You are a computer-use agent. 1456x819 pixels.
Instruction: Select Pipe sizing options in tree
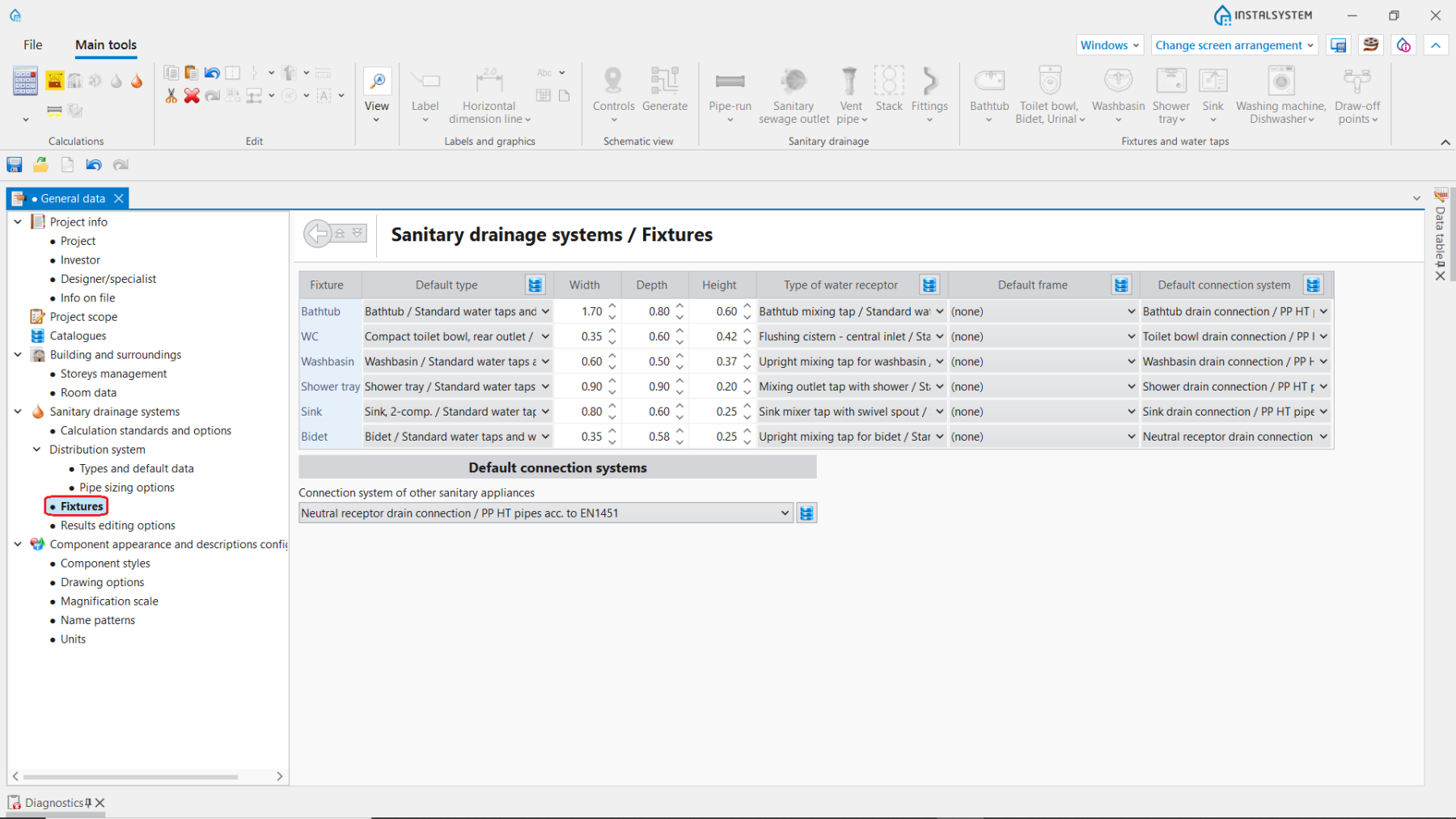pyautogui.click(x=127, y=488)
